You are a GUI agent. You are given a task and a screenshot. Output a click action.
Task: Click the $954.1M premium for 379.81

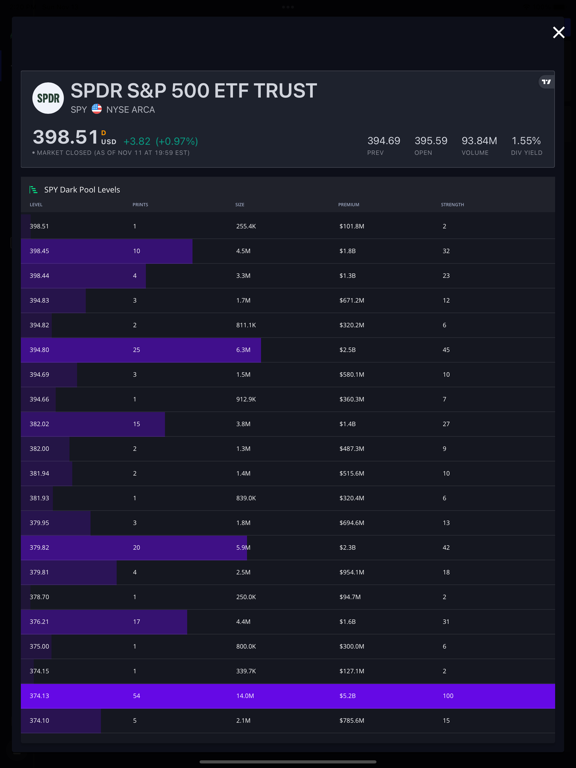352,572
